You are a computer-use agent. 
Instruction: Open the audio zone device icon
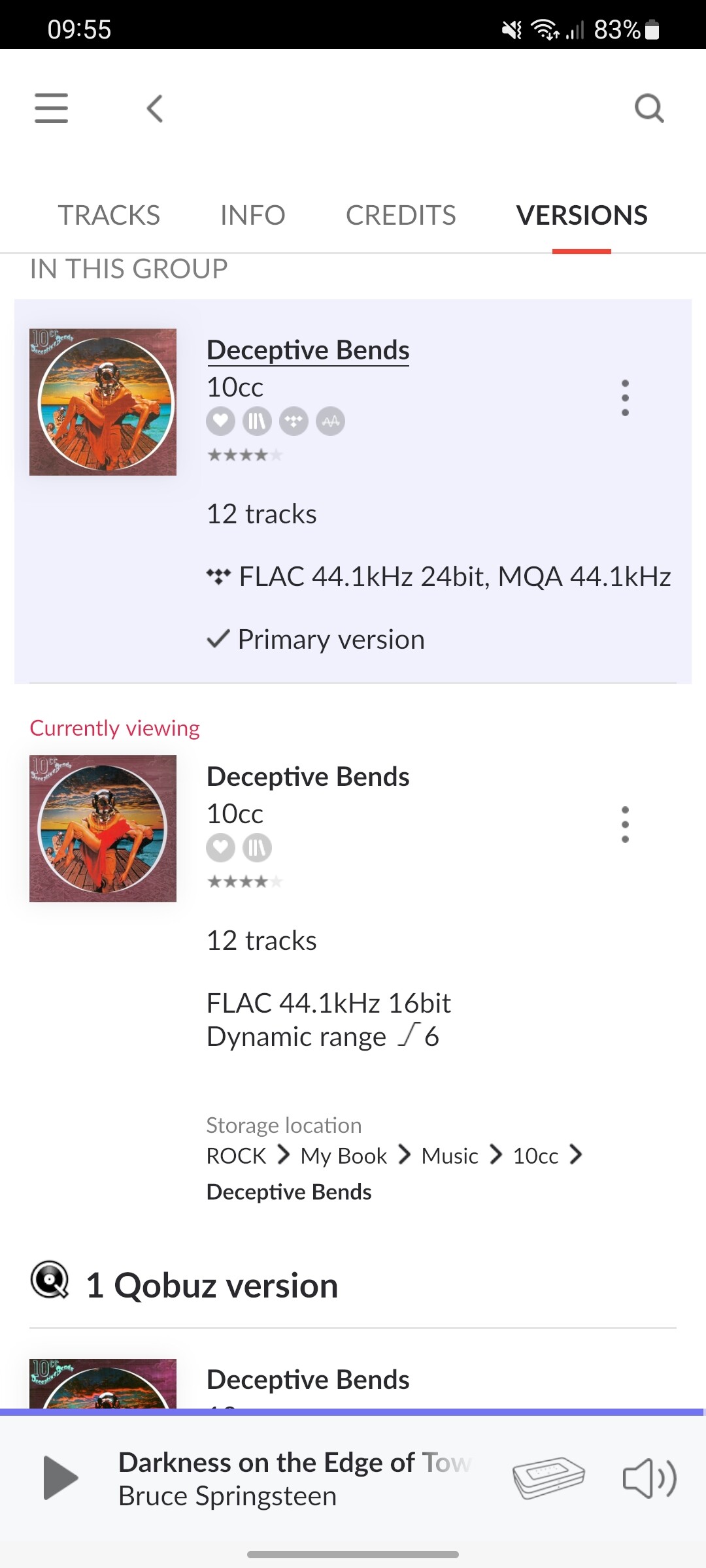[x=548, y=1478]
